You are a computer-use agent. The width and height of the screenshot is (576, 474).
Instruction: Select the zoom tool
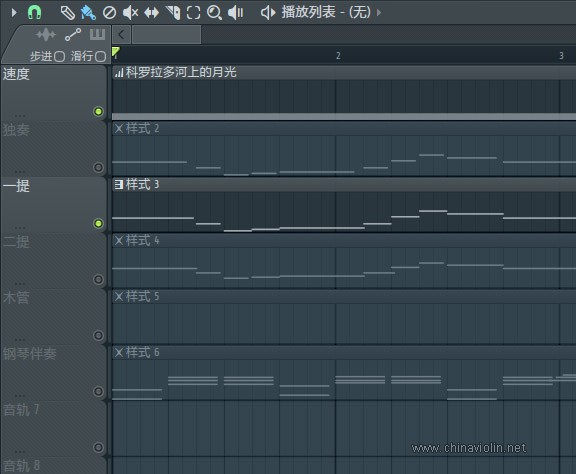[x=214, y=13]
